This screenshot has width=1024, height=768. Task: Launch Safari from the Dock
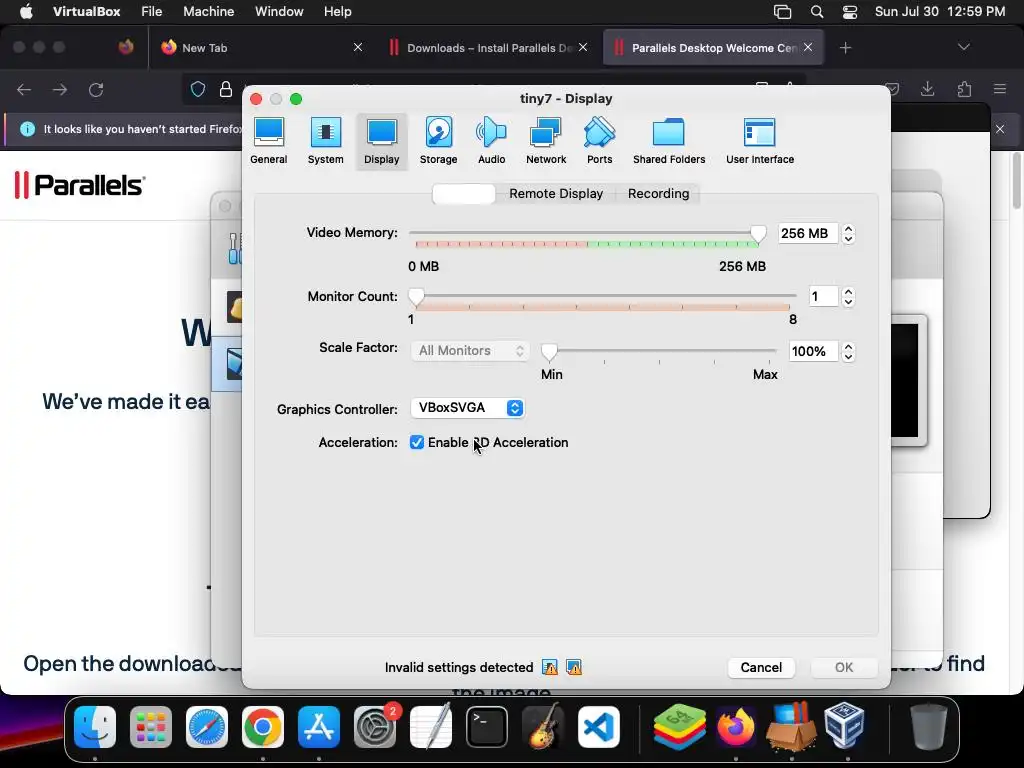(207, 727)
